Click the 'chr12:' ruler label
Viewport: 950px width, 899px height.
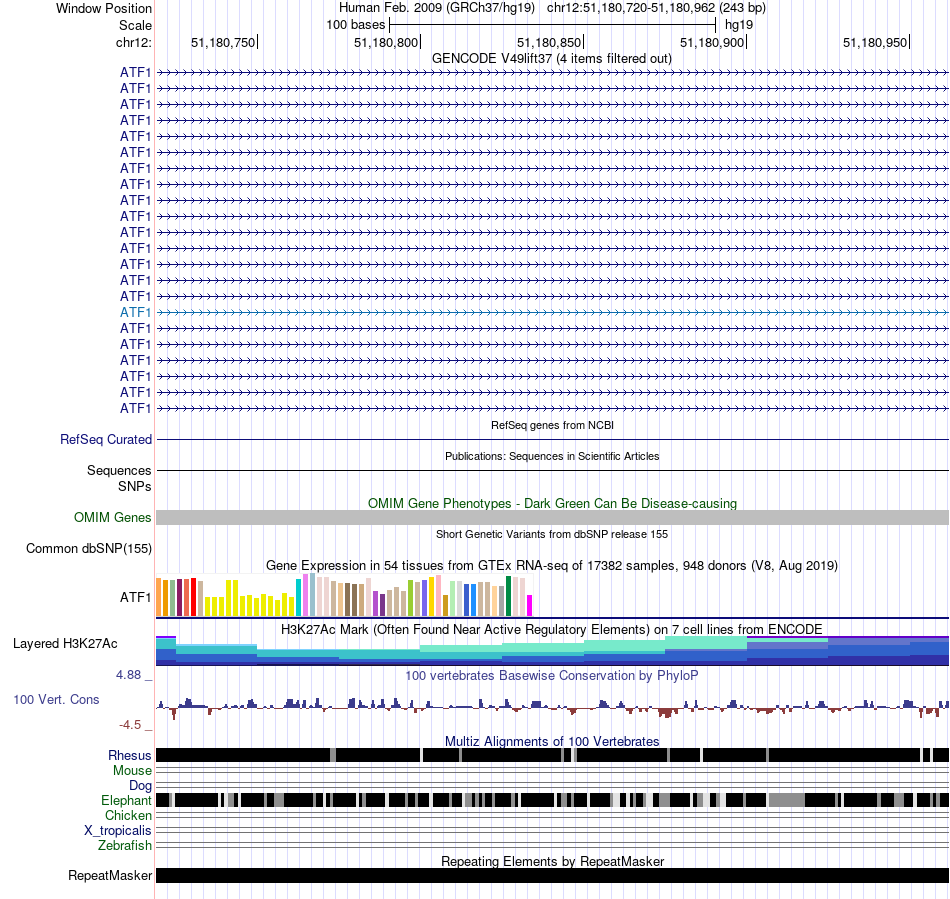coord(134,42)
